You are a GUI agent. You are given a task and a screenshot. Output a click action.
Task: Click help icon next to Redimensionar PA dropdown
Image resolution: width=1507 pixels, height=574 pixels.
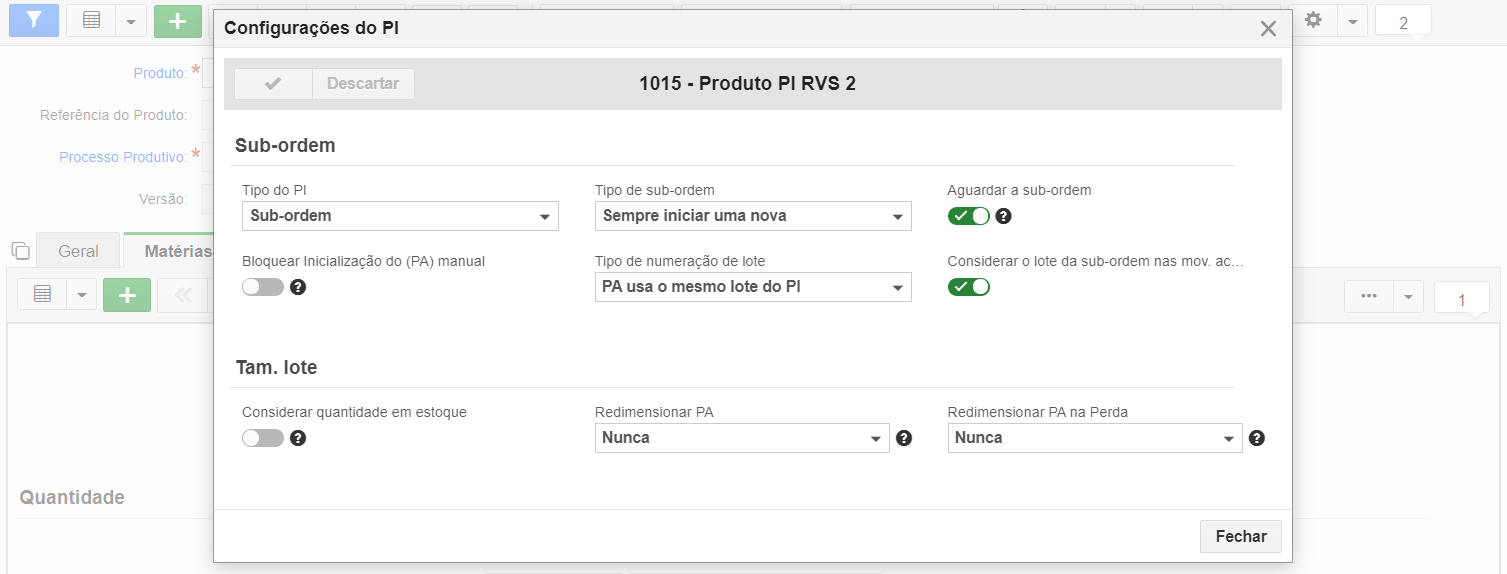coord(904,438)
